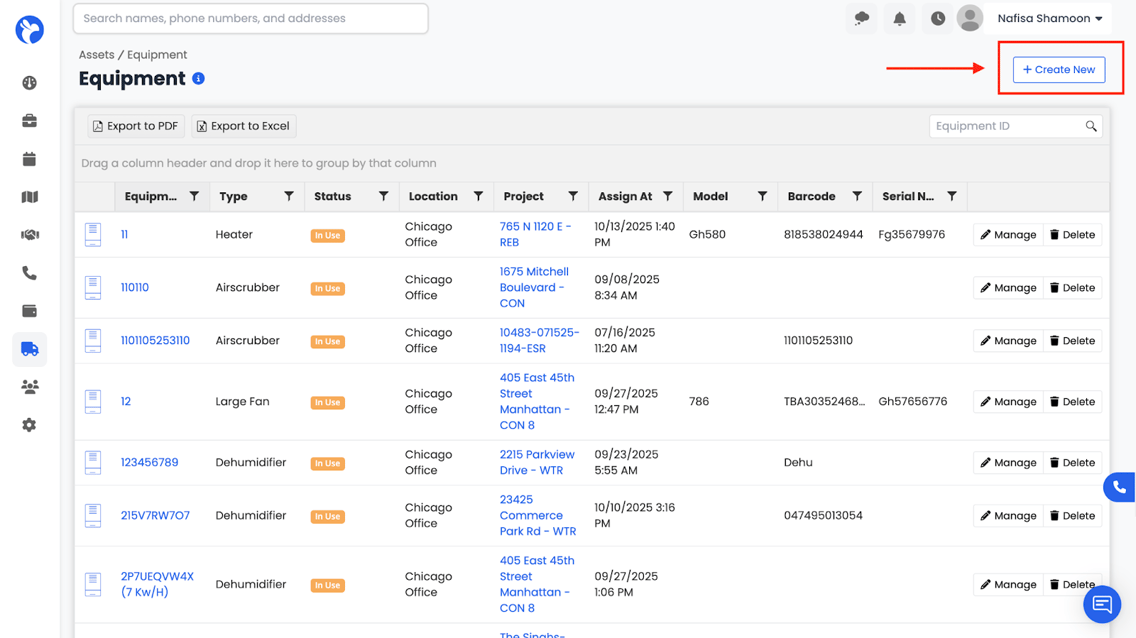The height and width of the screenshot is (638, 1136).
Task: Open project 10483-071525-1194-ESR
Action: (540, 340)
